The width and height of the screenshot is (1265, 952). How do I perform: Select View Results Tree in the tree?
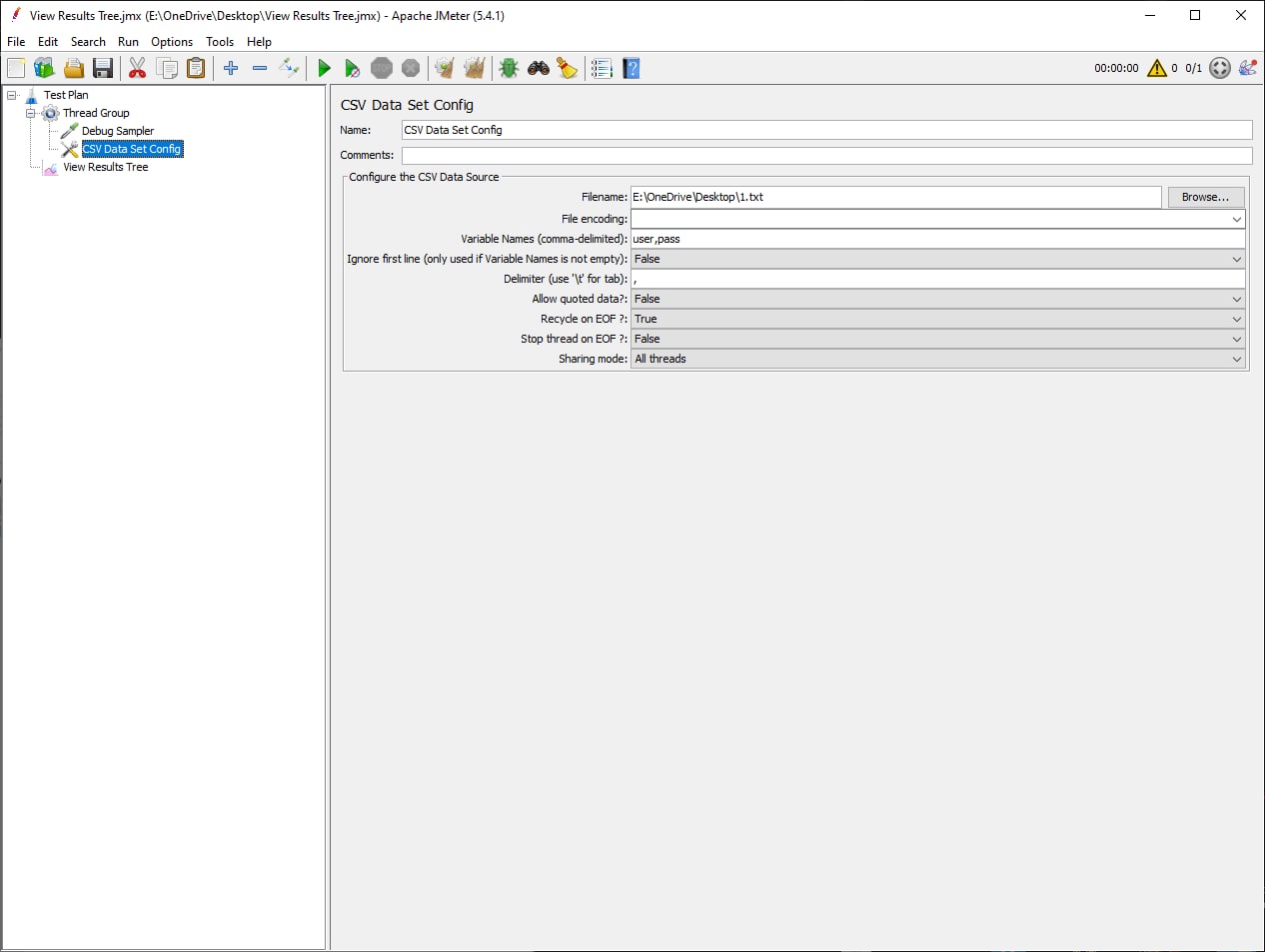(x=106, y=167)
